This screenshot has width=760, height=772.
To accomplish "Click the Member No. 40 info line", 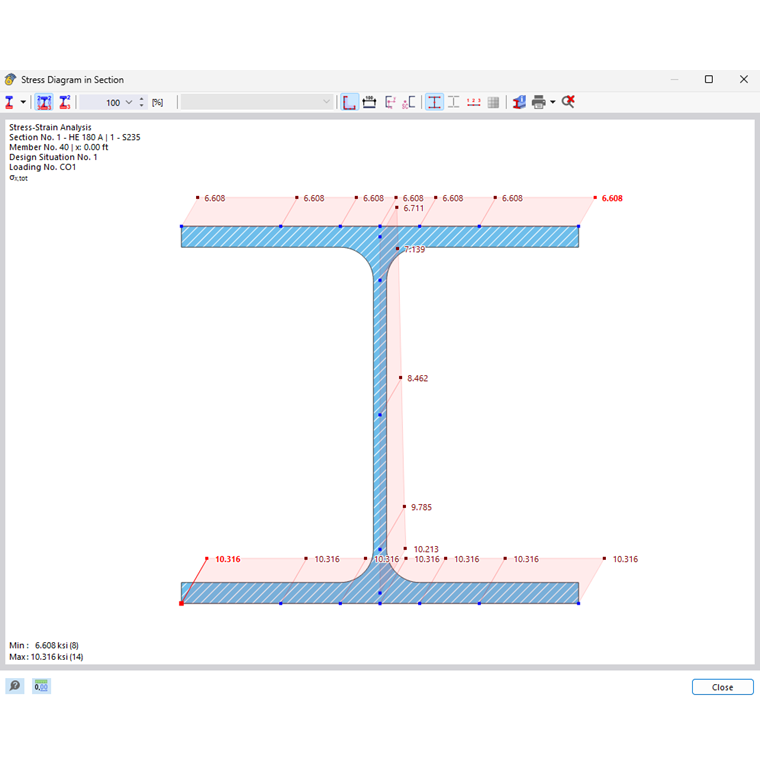I will (59, 147).
